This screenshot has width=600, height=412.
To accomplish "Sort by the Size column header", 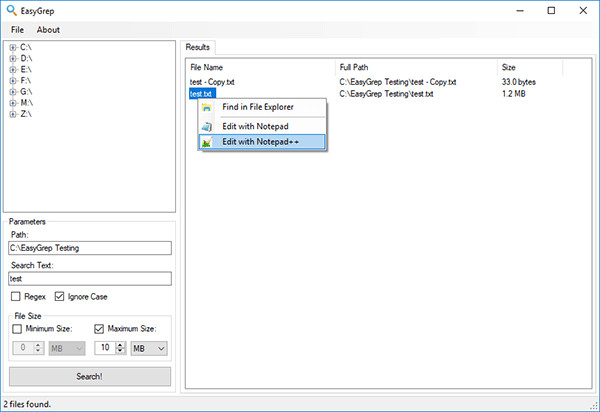I will (x=530, y=68).
